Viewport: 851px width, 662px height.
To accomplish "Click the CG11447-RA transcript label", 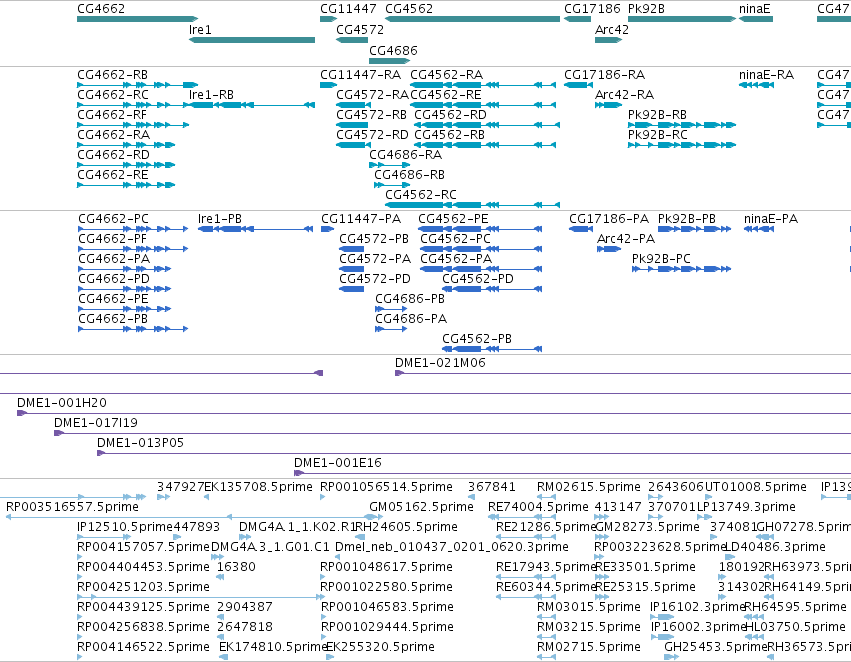I will pyautogui.click(x=360, y=74).
